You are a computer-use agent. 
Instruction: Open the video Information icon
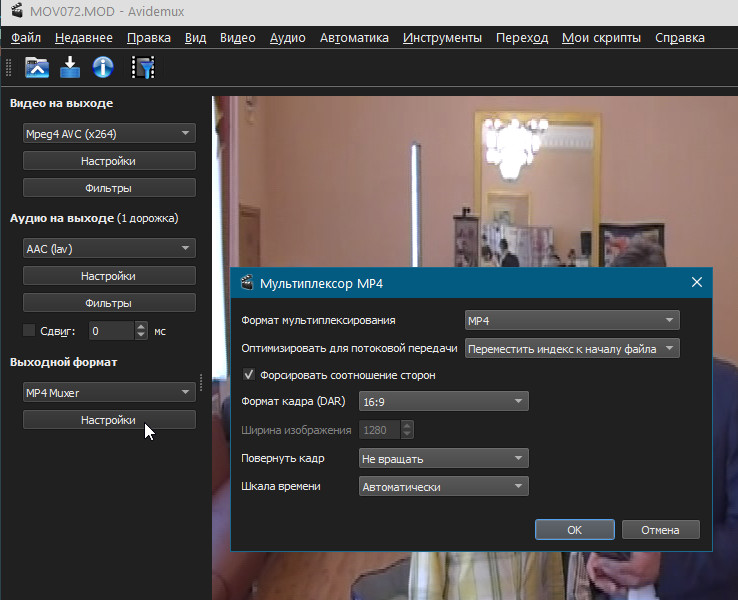[103, 67]
